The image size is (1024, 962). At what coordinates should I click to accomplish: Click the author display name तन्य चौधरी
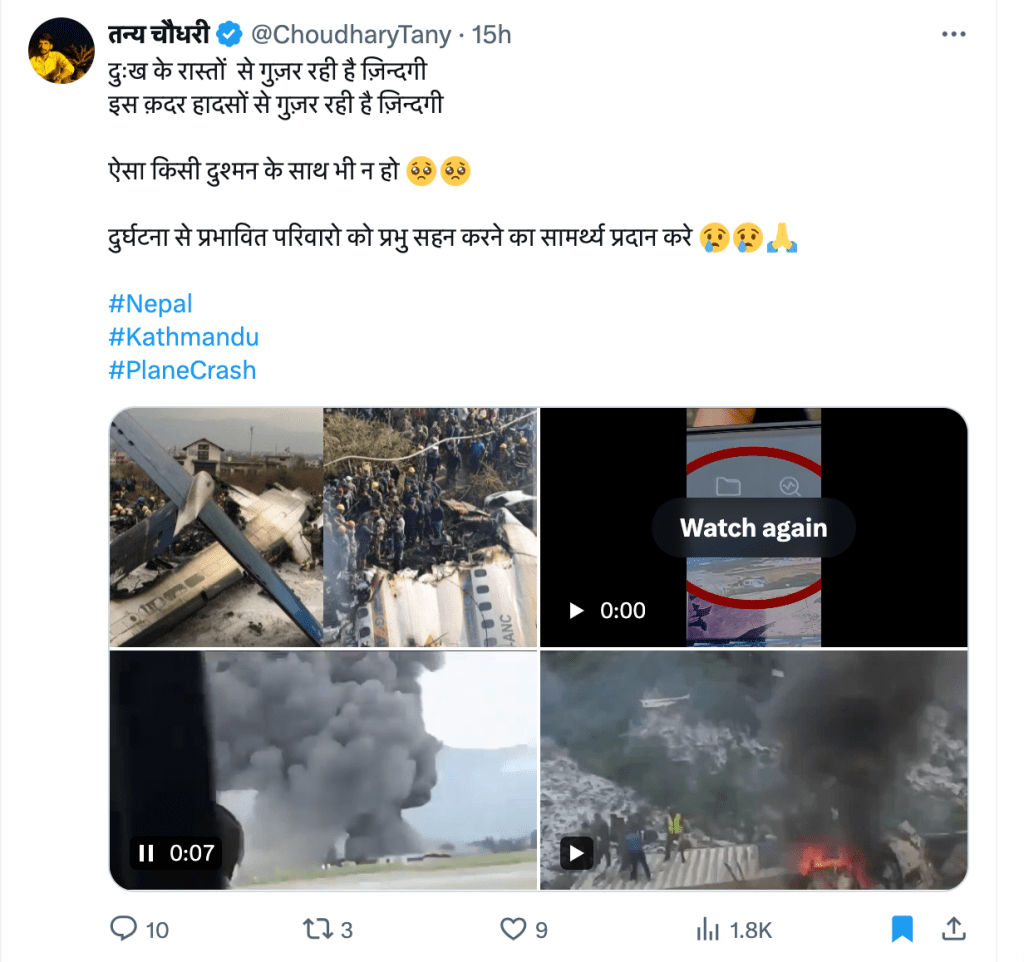pyautogui.click(x=160, y=35)
